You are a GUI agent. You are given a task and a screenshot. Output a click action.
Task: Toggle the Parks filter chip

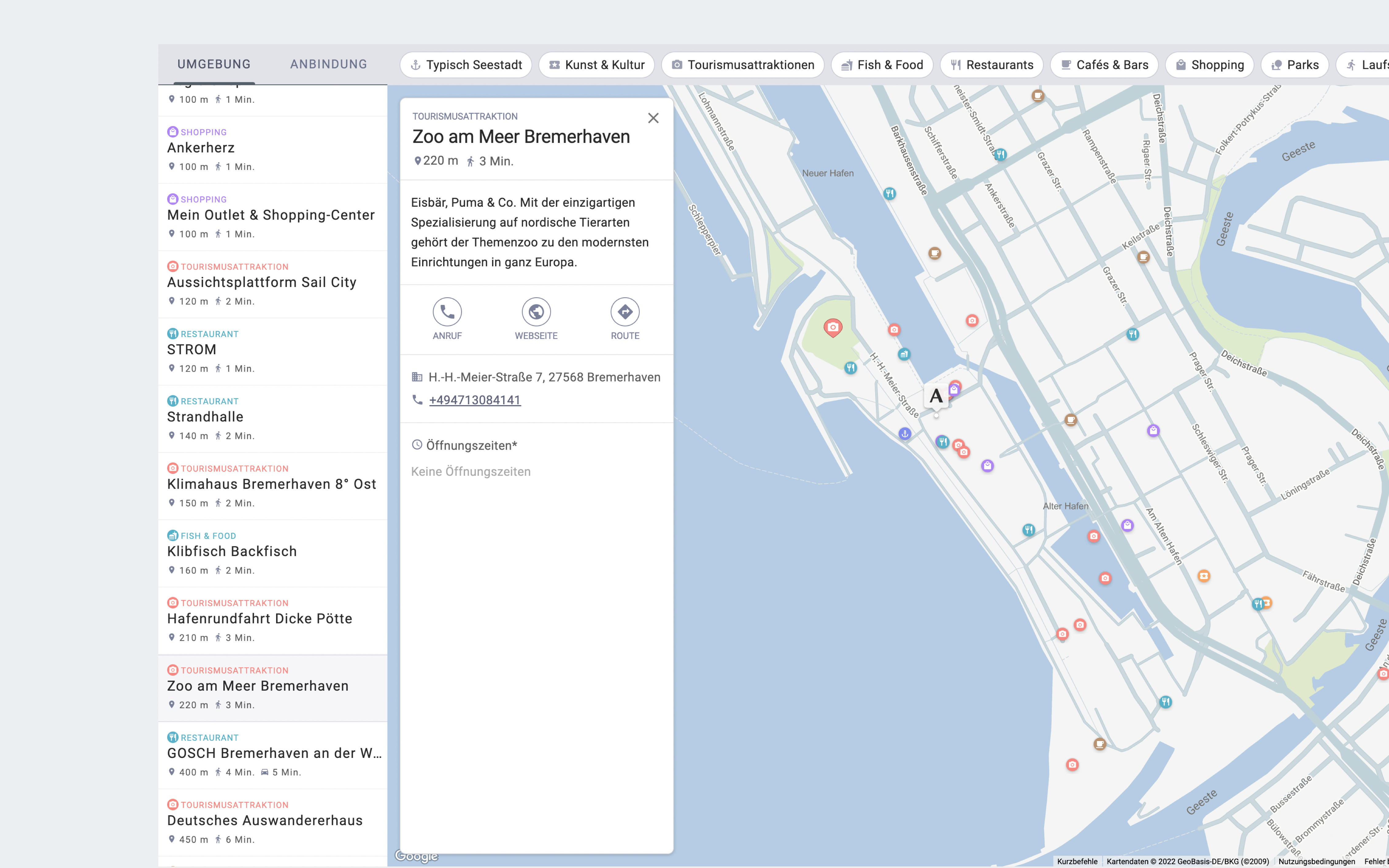click(x=1295, y=65)
